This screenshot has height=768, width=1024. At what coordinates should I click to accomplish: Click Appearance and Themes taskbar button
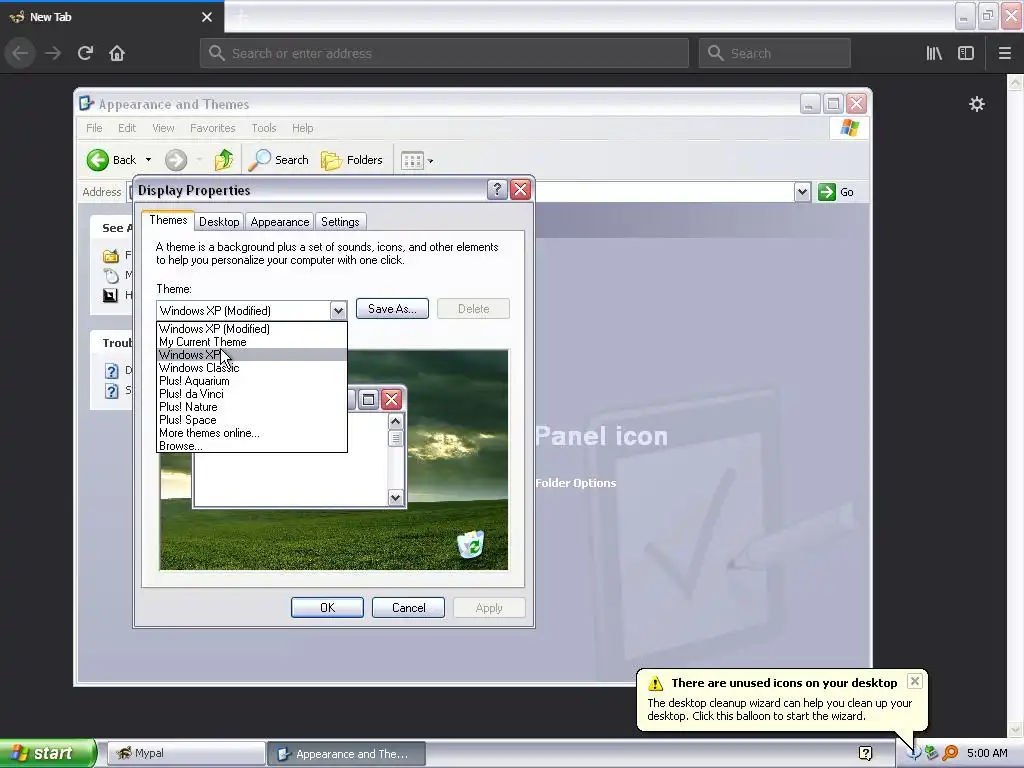[347, 754]
